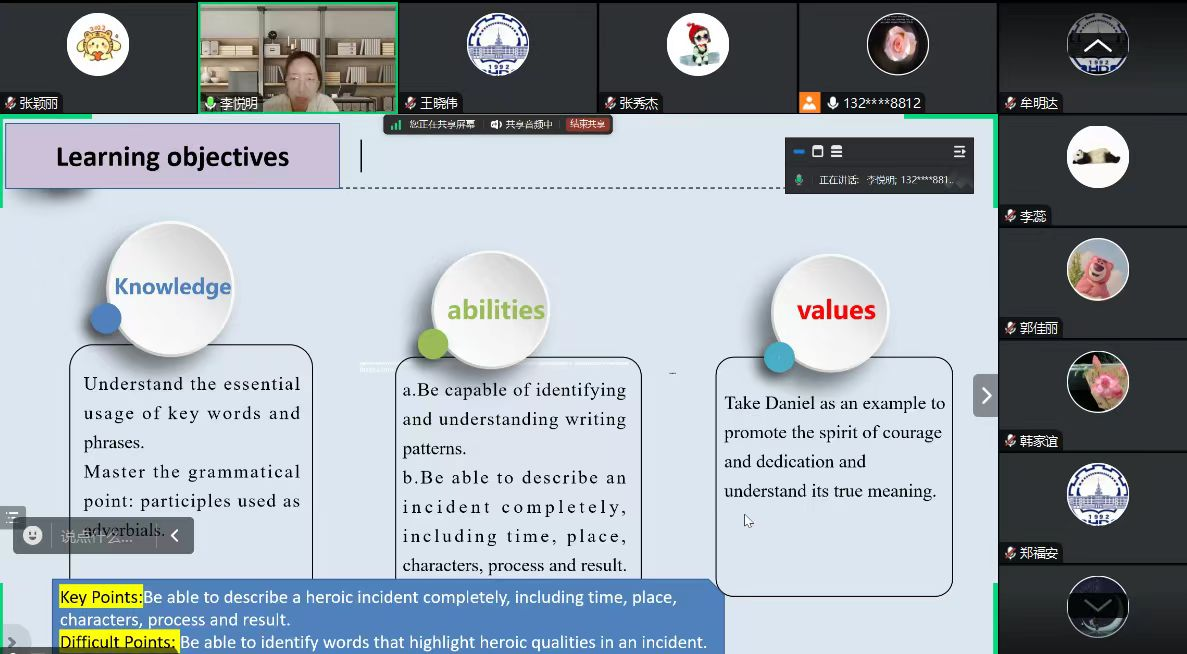
Task: Expand the speaker panel sidebar menu icon
Action: tap(959, 152)
